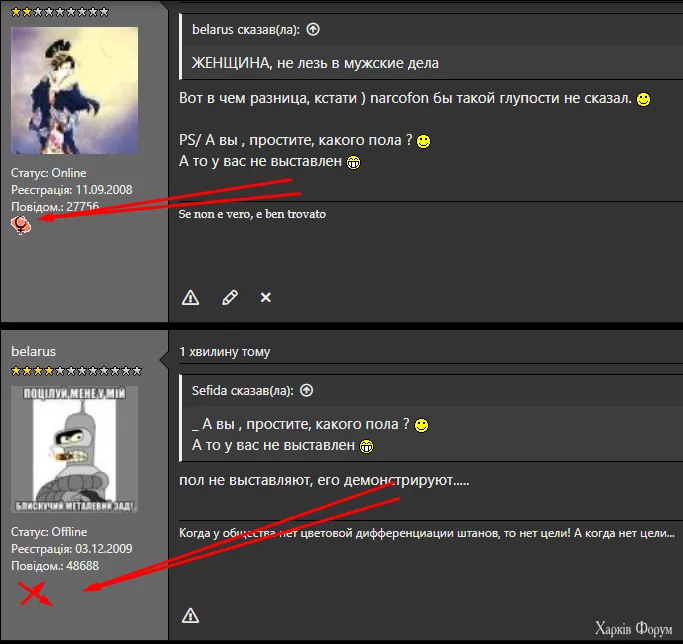
Task: Click the female gender icon under Sefida's profile
Action: [x=21, y=225]
